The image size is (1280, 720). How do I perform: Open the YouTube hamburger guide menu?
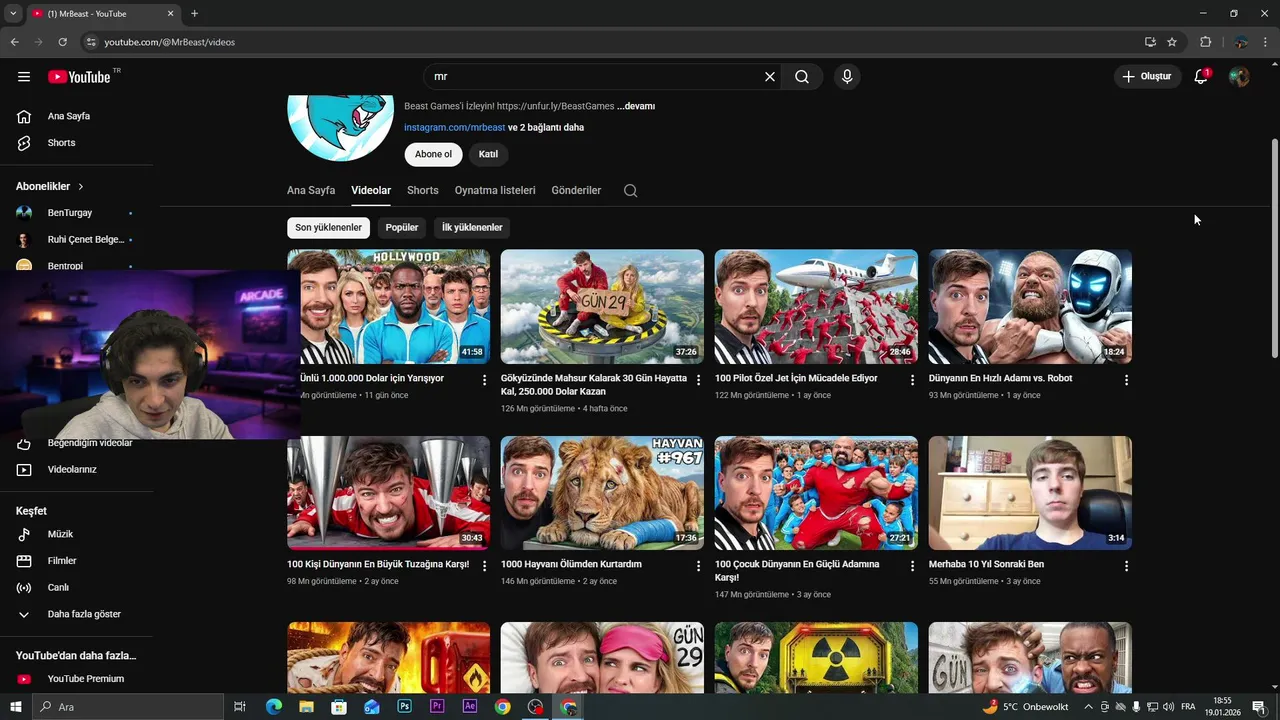[24, 77]
